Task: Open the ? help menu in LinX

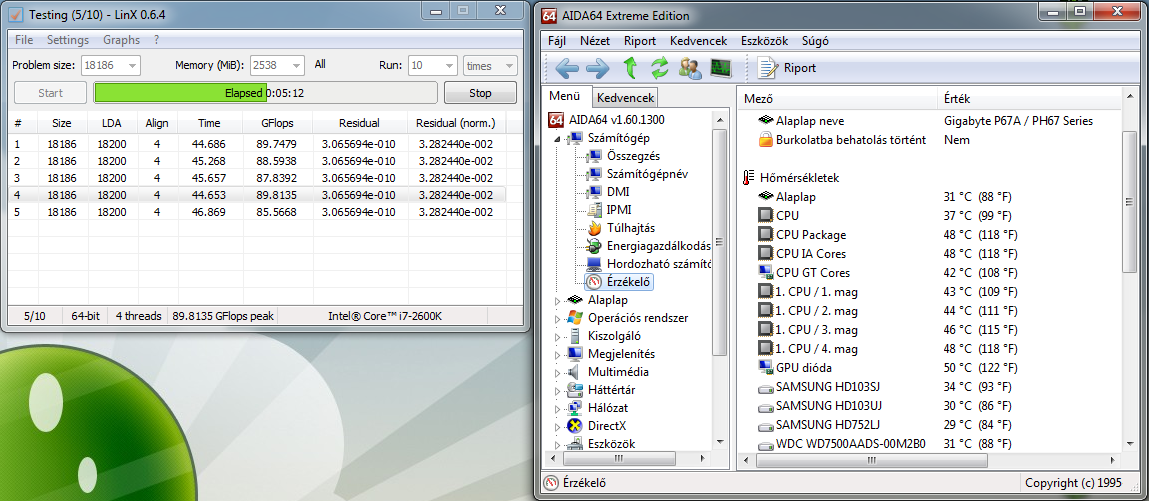Action: 157,40
